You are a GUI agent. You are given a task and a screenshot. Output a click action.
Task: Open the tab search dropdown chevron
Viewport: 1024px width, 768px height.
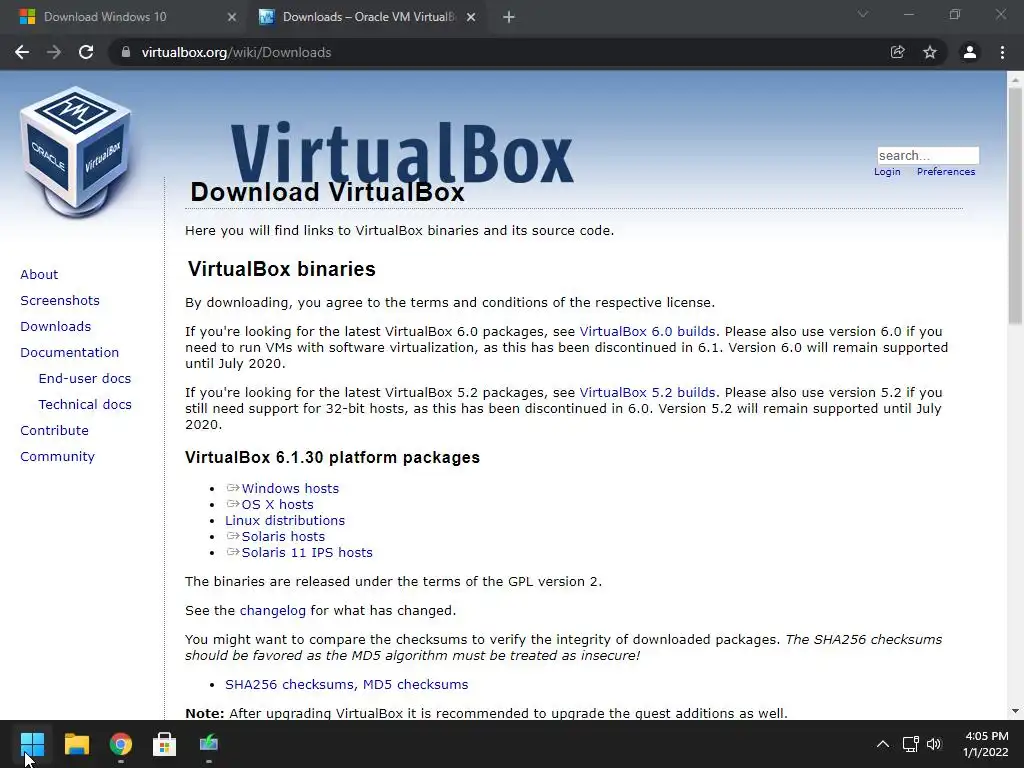pyautogui.click(x=863, y=14)
